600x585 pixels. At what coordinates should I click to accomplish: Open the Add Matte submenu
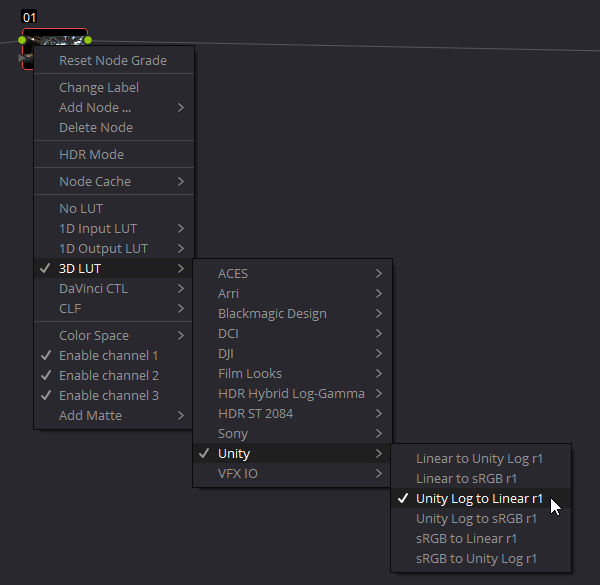pyautogui.click(x=114, y=416)
